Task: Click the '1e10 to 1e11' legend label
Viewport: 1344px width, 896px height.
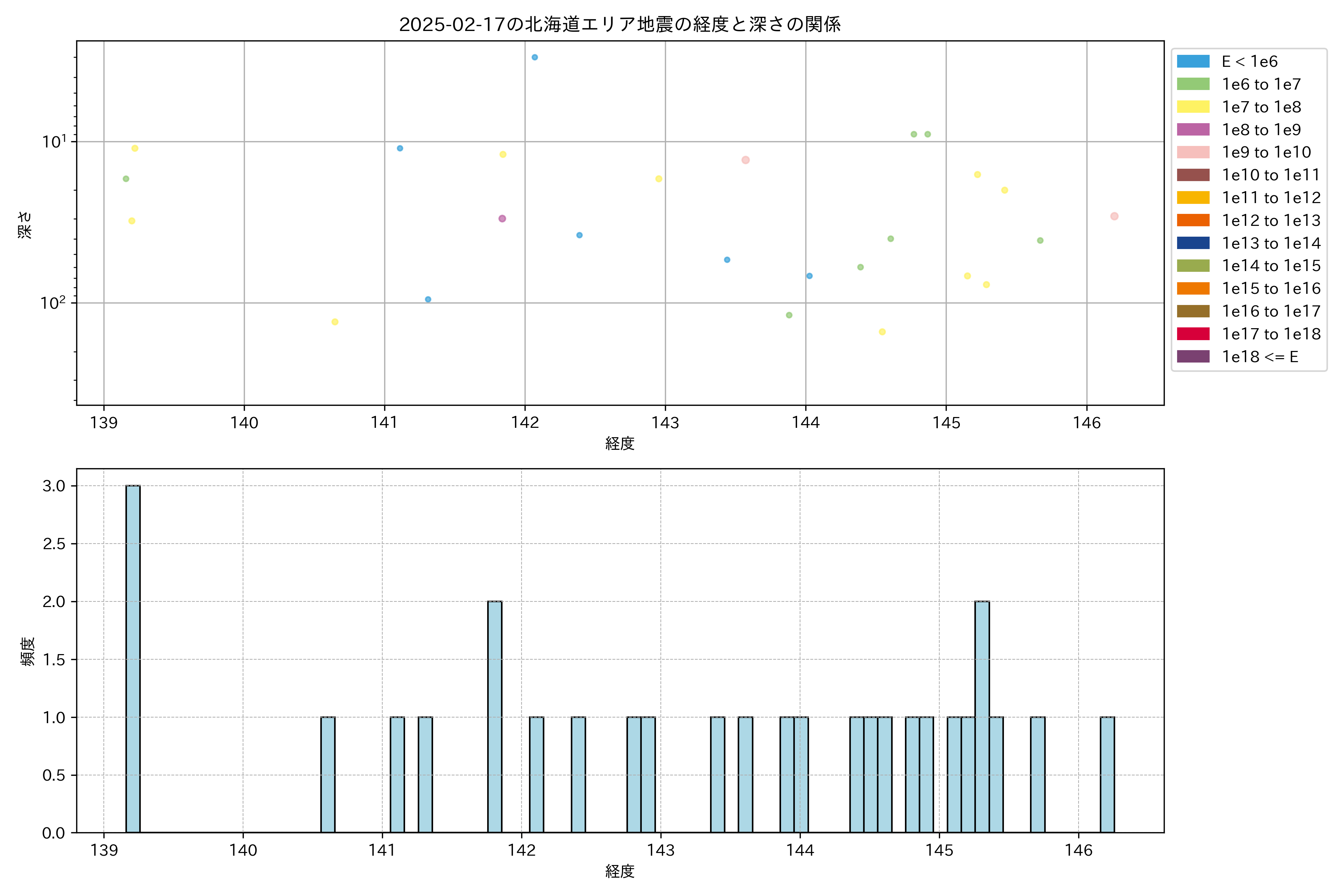Action: [x=1271, y=175]
